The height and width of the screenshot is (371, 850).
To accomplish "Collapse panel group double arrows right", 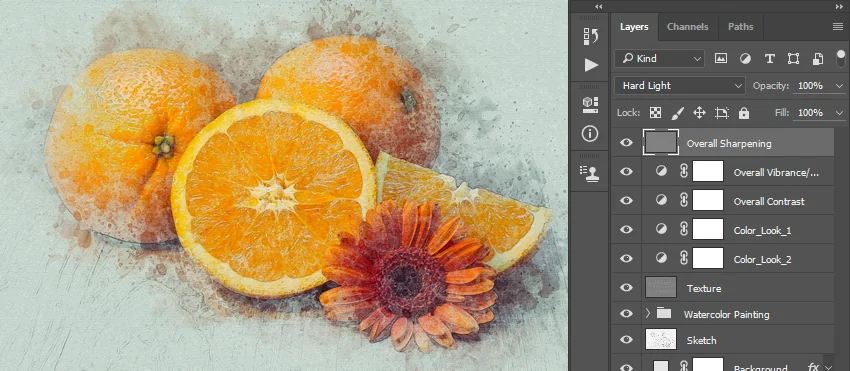I will 839,7.
